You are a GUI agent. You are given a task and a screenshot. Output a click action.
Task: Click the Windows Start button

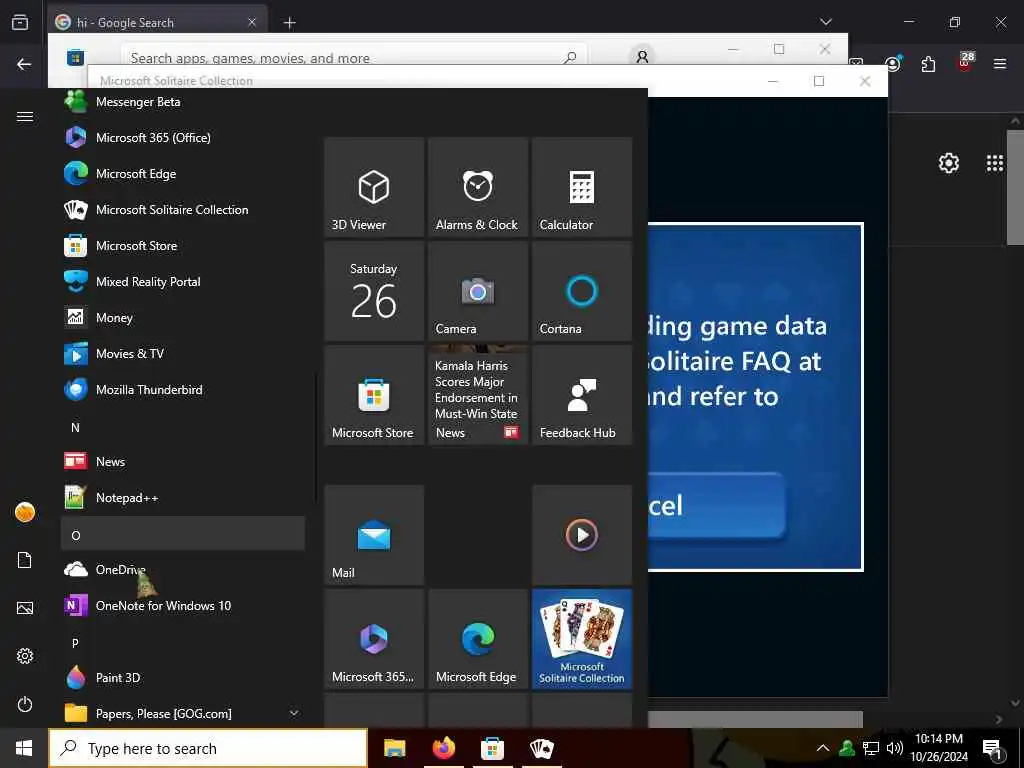tap(24, 748)
